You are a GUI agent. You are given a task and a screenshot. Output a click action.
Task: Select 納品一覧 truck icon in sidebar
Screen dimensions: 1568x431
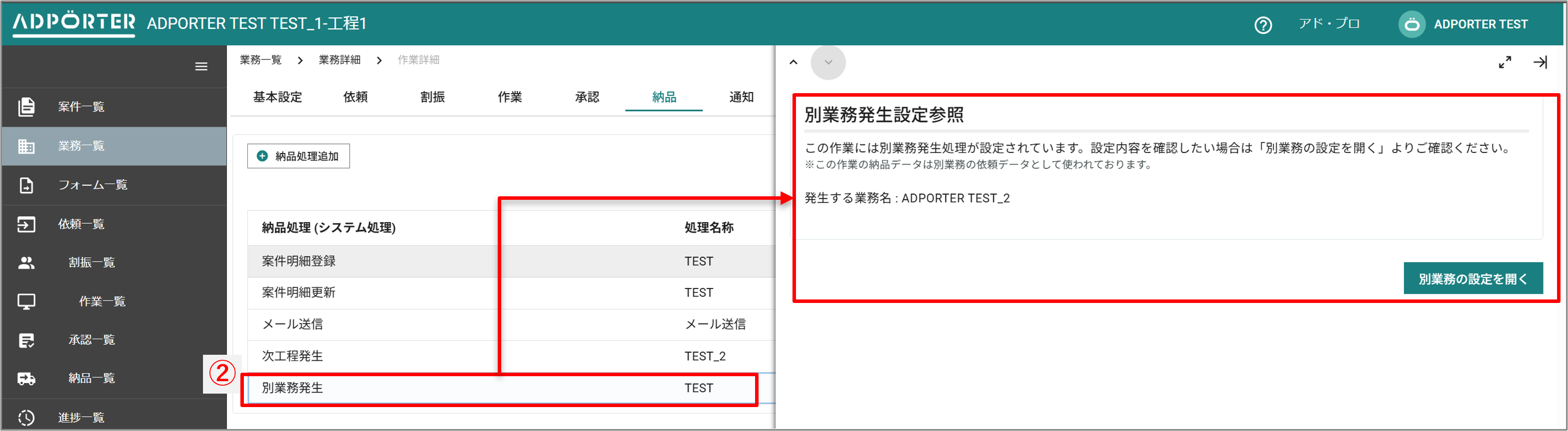26,379
